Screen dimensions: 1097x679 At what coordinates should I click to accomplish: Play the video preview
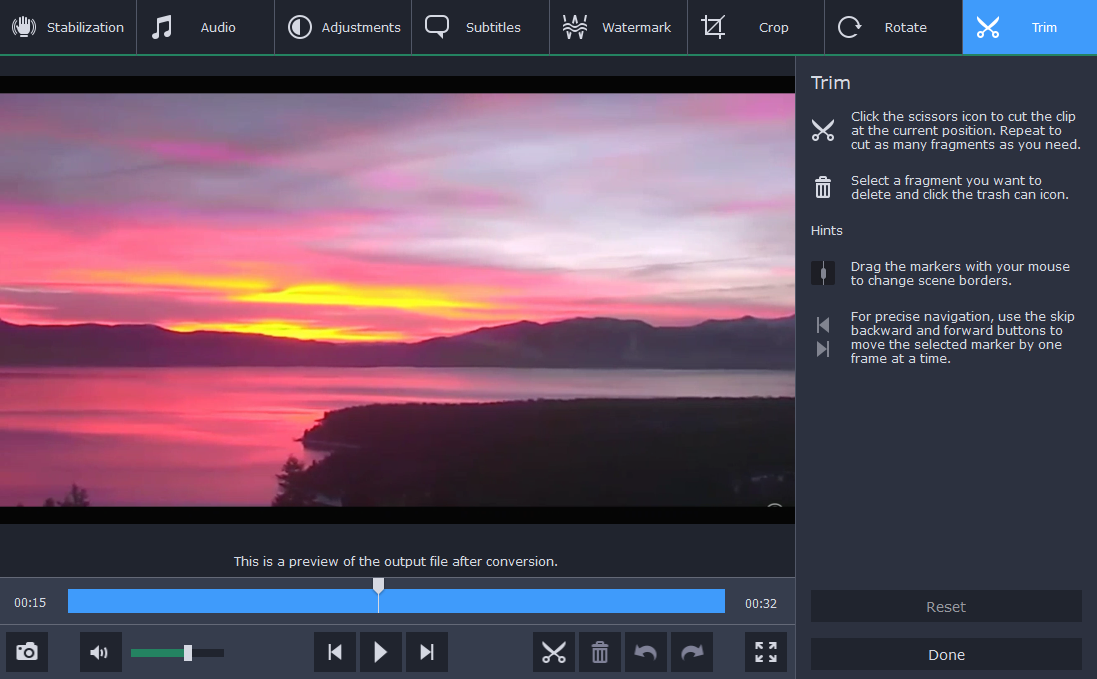coord(380,652)
